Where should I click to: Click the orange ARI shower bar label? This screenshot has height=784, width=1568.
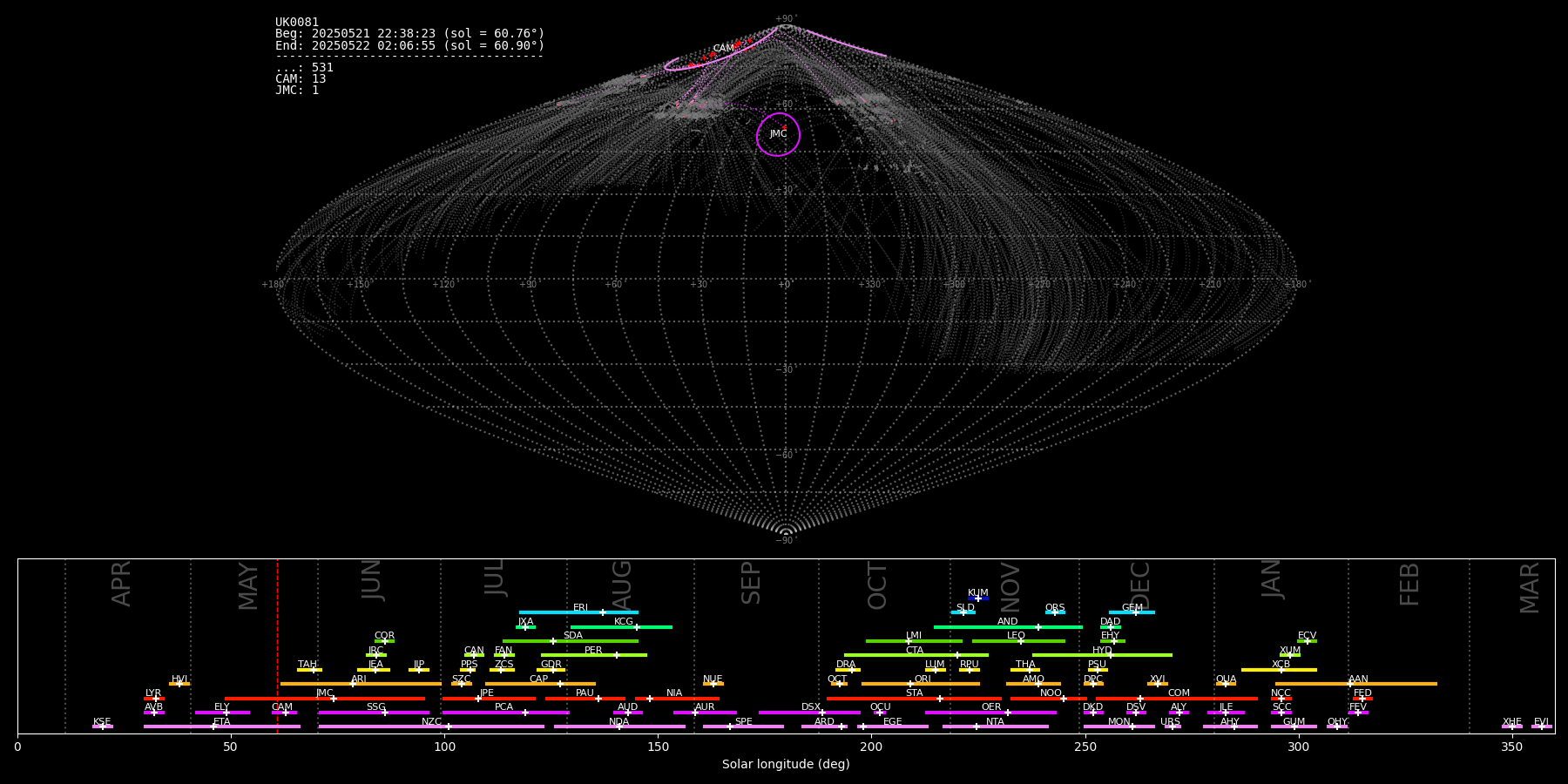pos(358,679)
